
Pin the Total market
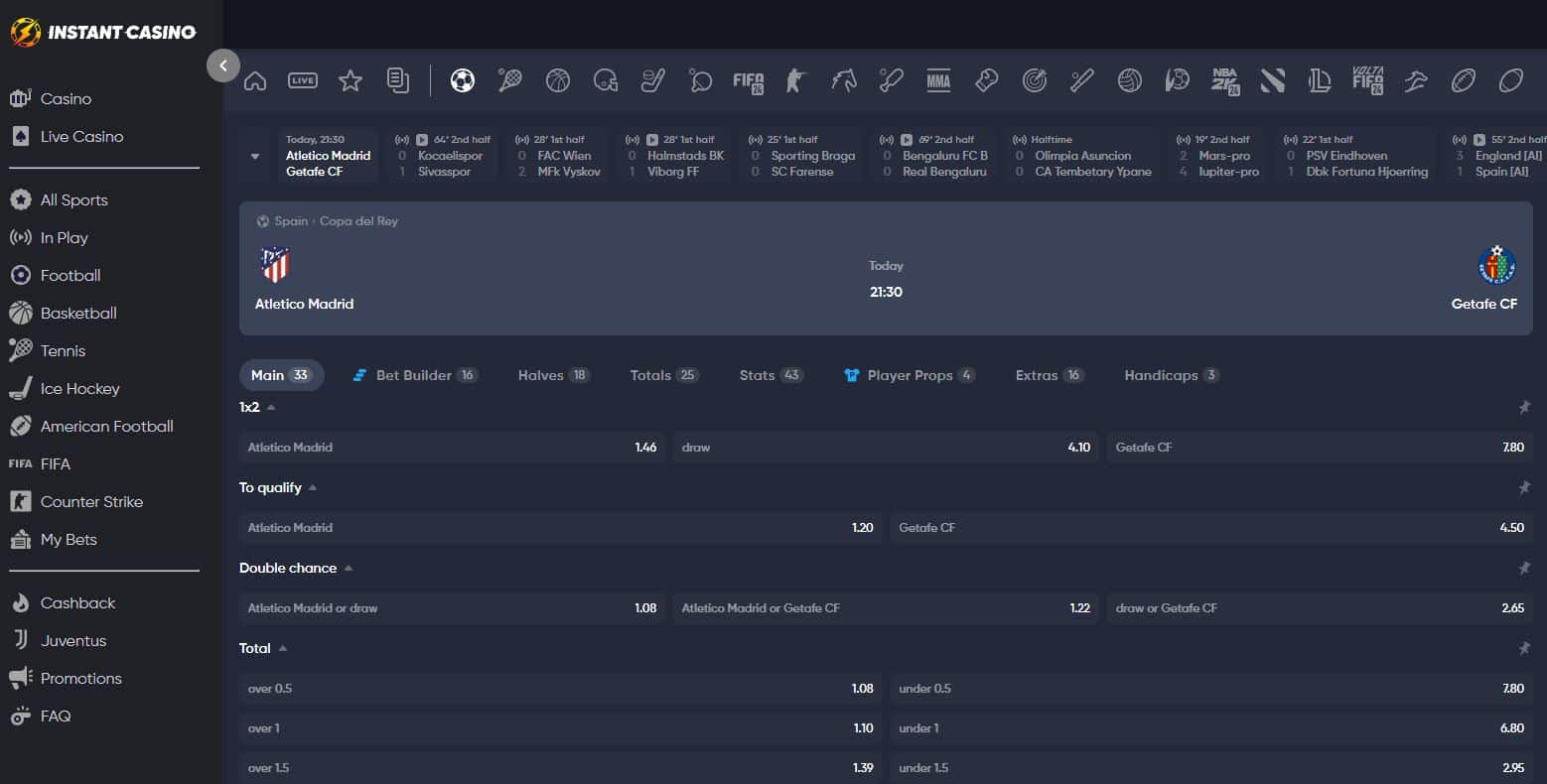coord(1524,648)
